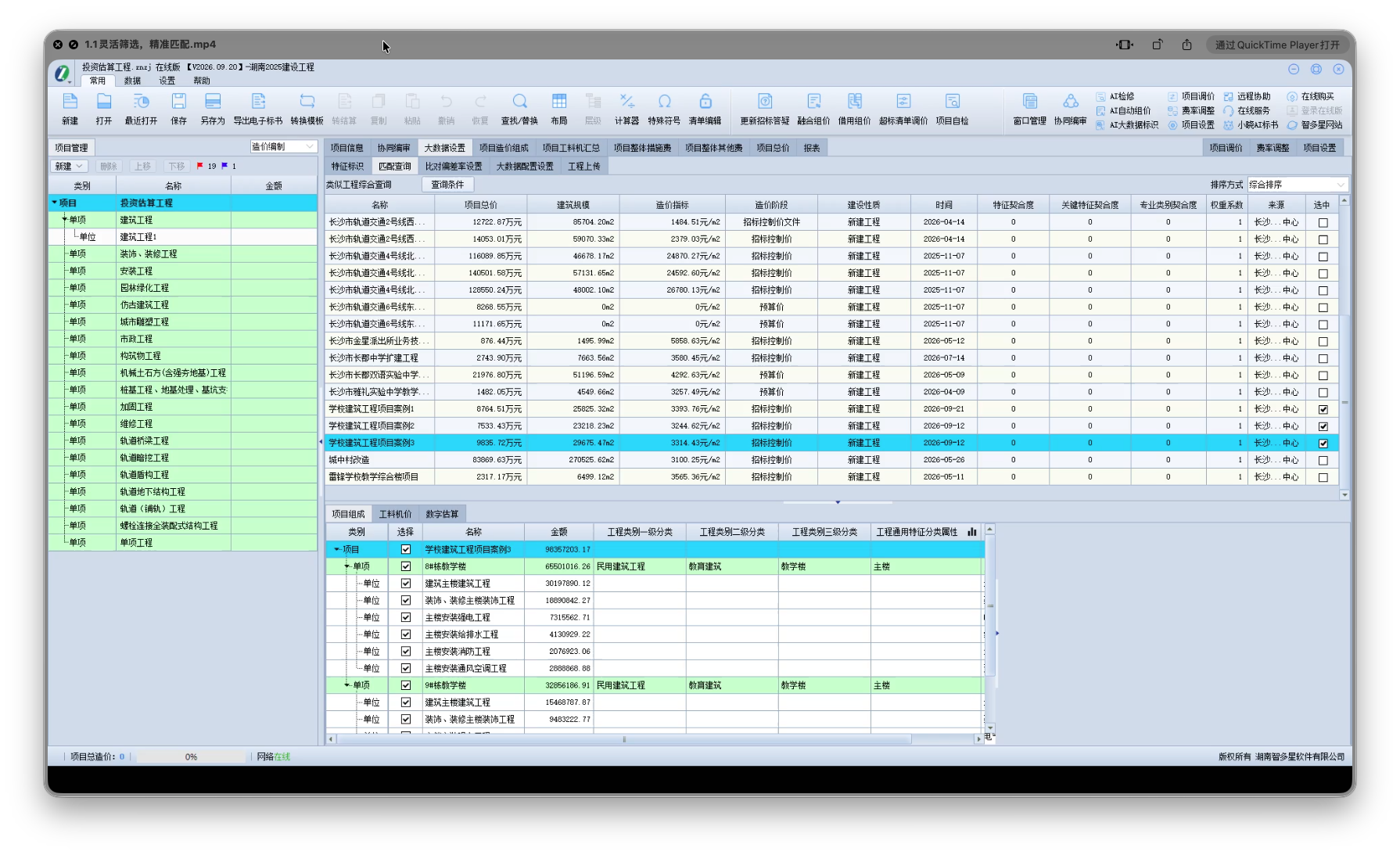This screenshot has width=1400, height=855.
Task: Click the 通过 QuickTime Player打开 button
Action: point(1277,45)
